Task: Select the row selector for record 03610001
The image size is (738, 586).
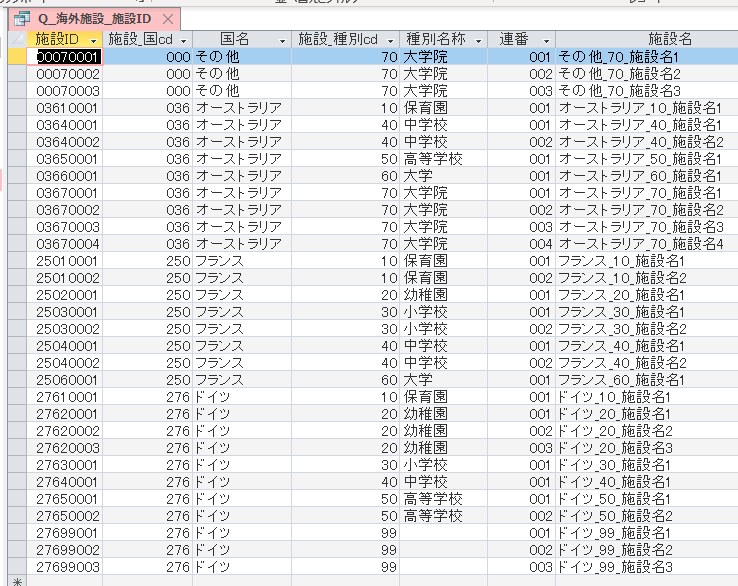Action: click(14, 108)
